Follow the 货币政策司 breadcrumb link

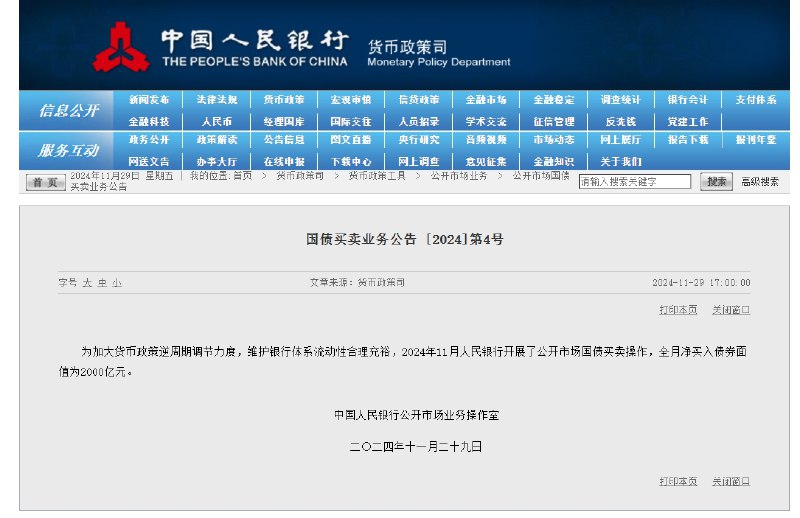tap(300, 176)
